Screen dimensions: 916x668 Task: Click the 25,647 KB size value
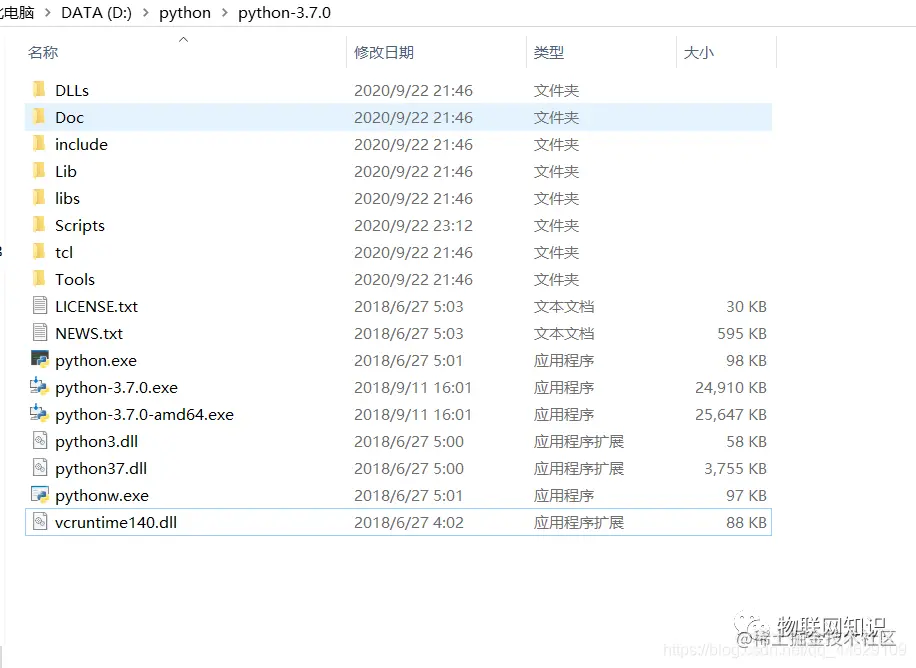tap(730, 414)
